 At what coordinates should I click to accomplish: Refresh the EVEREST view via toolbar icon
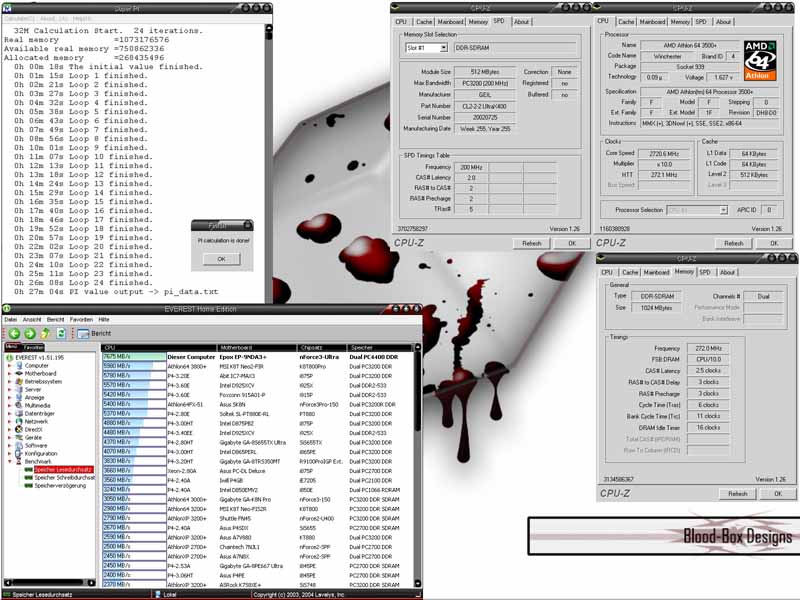click(61, 333)
